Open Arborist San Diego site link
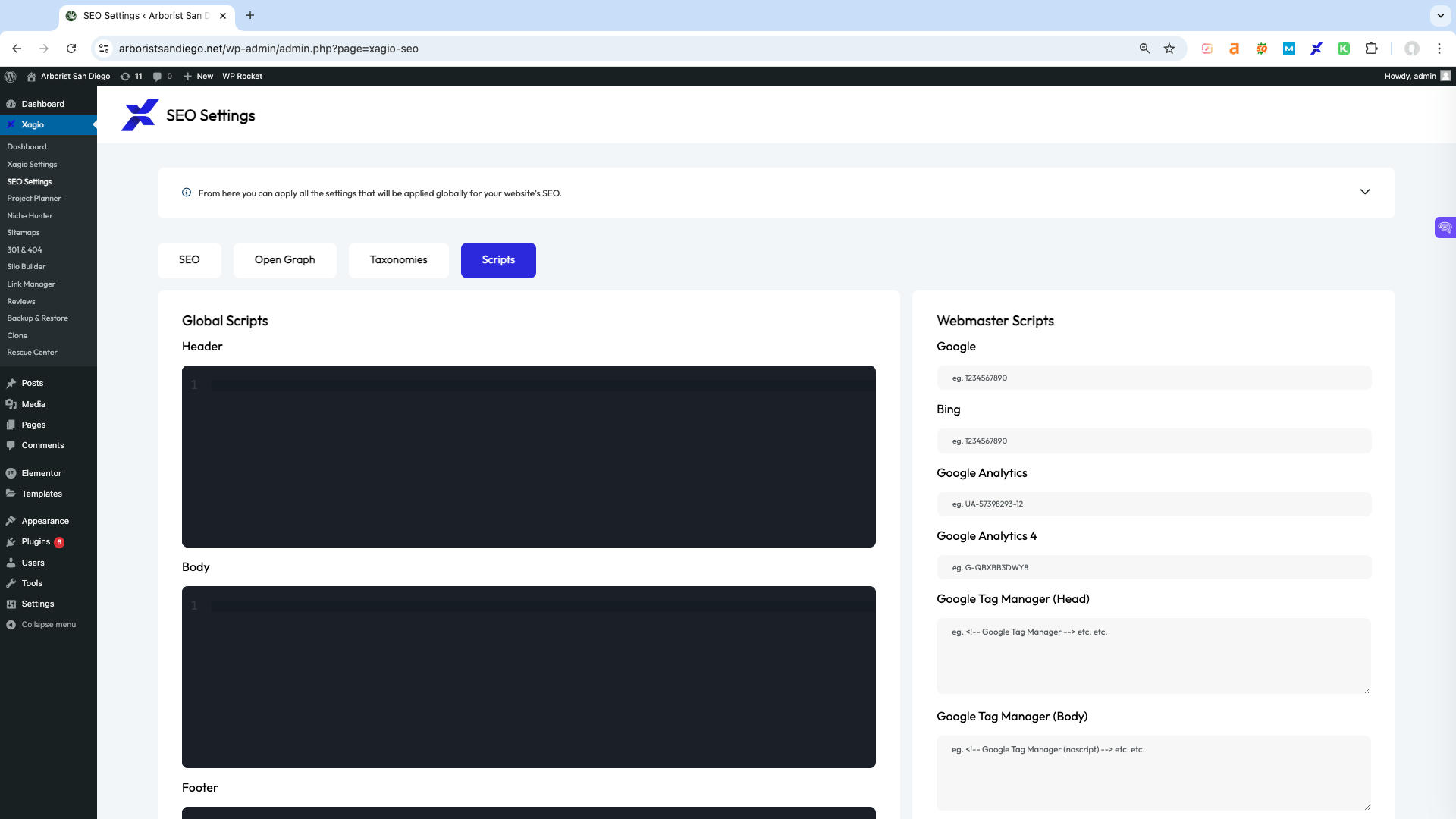Viewport: 1456px width, 819px height. click(x=68, y=76)
